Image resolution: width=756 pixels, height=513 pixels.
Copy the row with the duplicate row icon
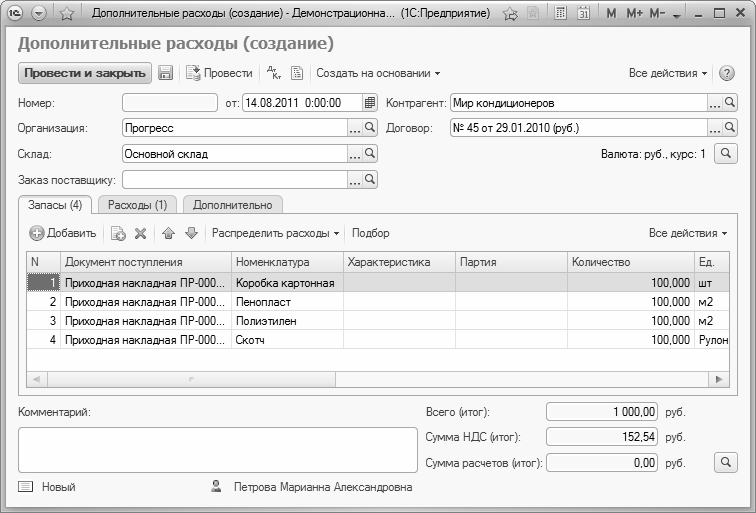tap(118, 233)
